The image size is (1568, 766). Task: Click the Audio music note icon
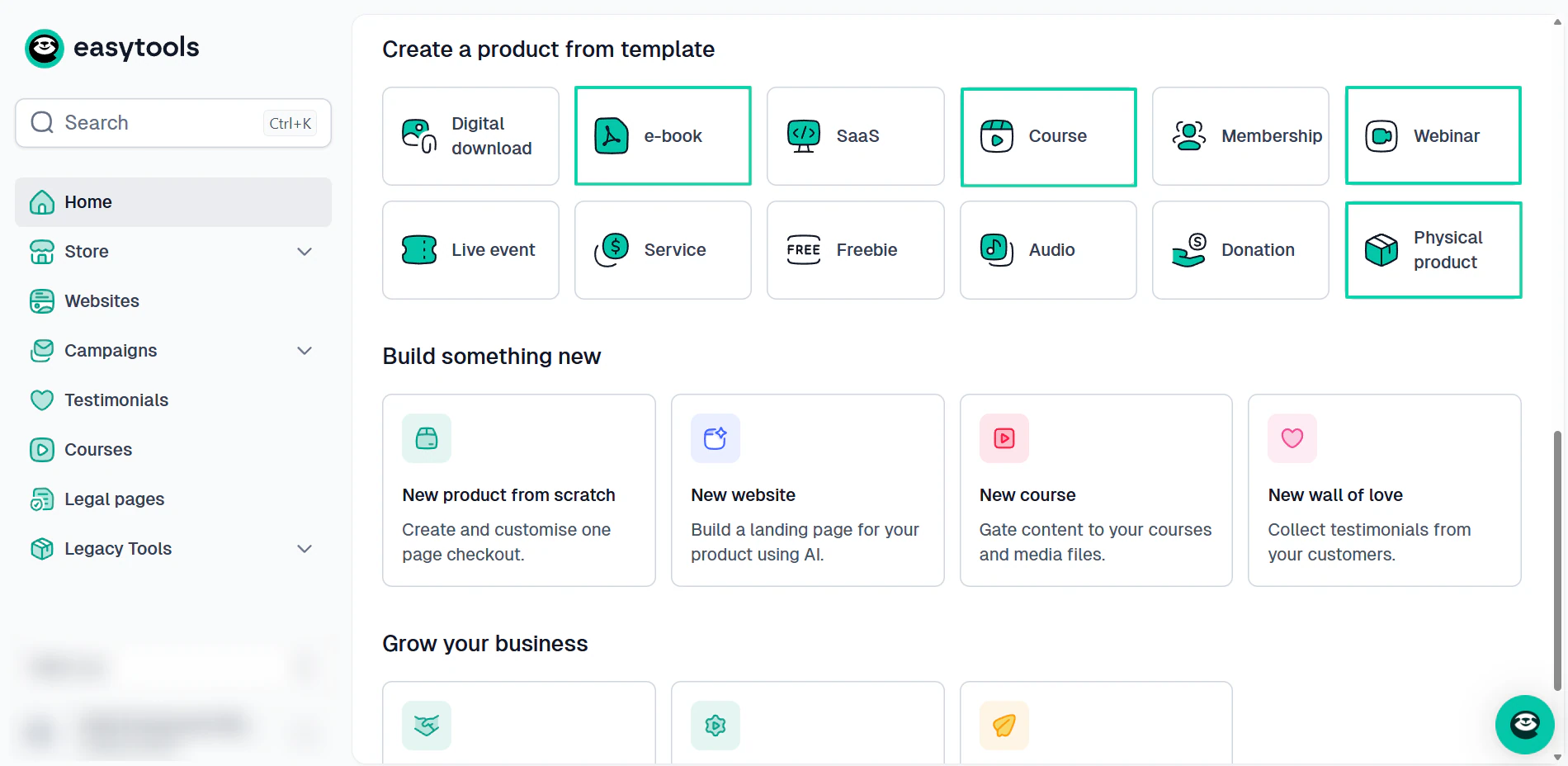996,250
